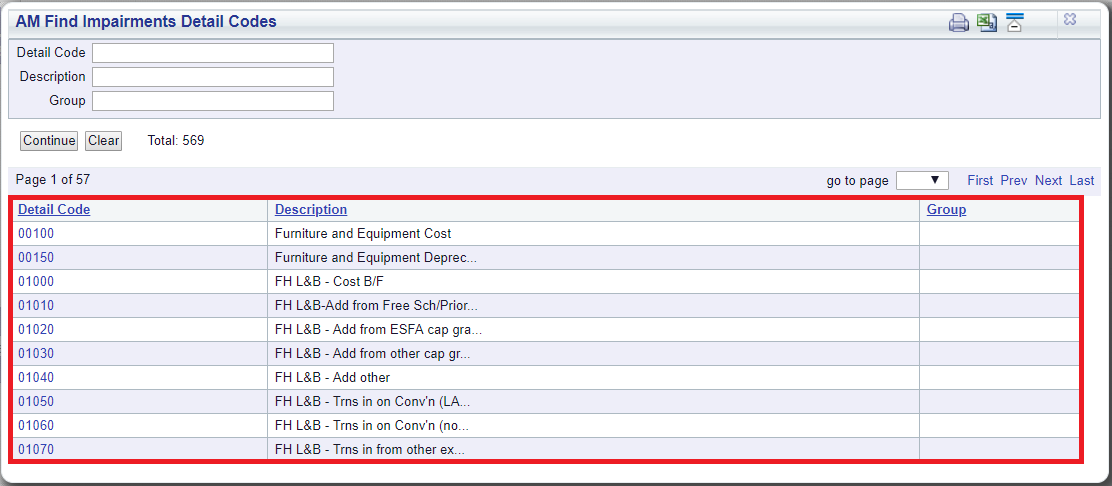This screenshot has height=486, width=1112.
Task: Select detail code 01050
Action: (35, 402)
